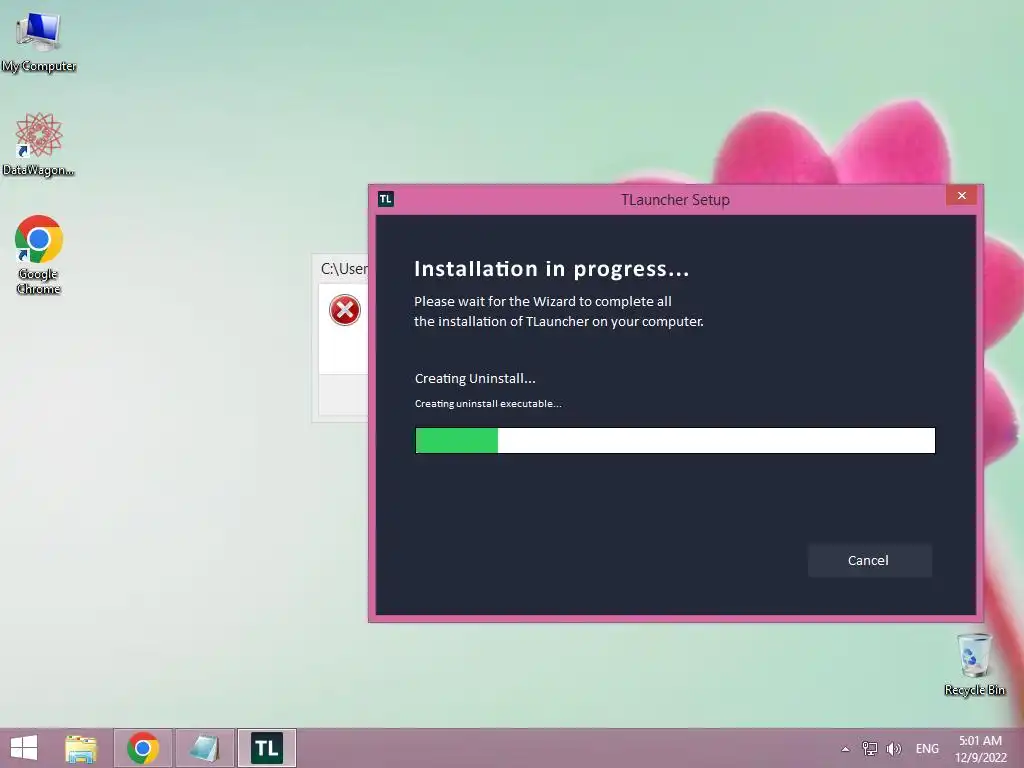
Task: Click the ENG language indicator
Action: tap(927, 748)
